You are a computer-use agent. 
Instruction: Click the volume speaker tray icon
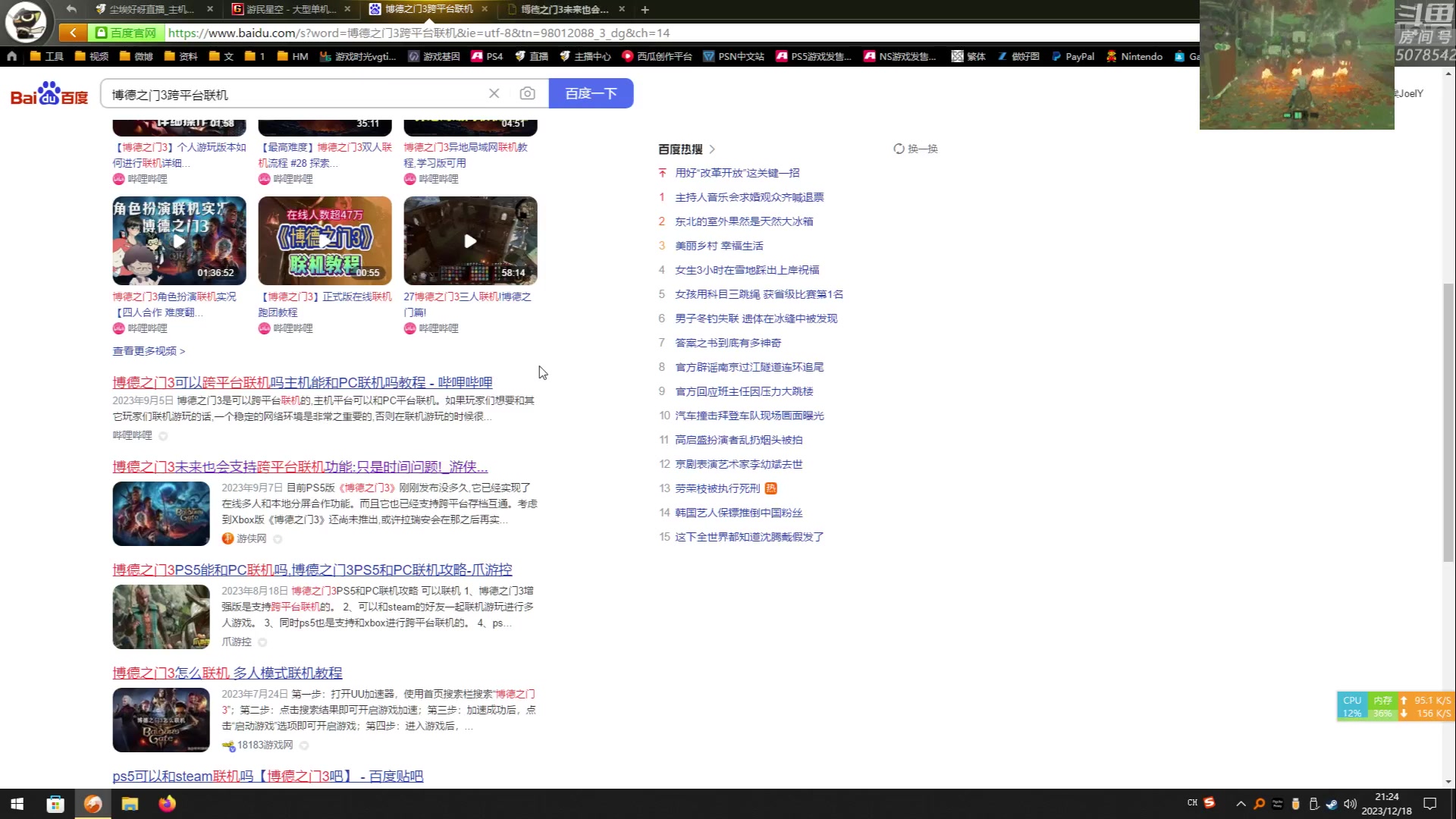[x=1350, y=804]
